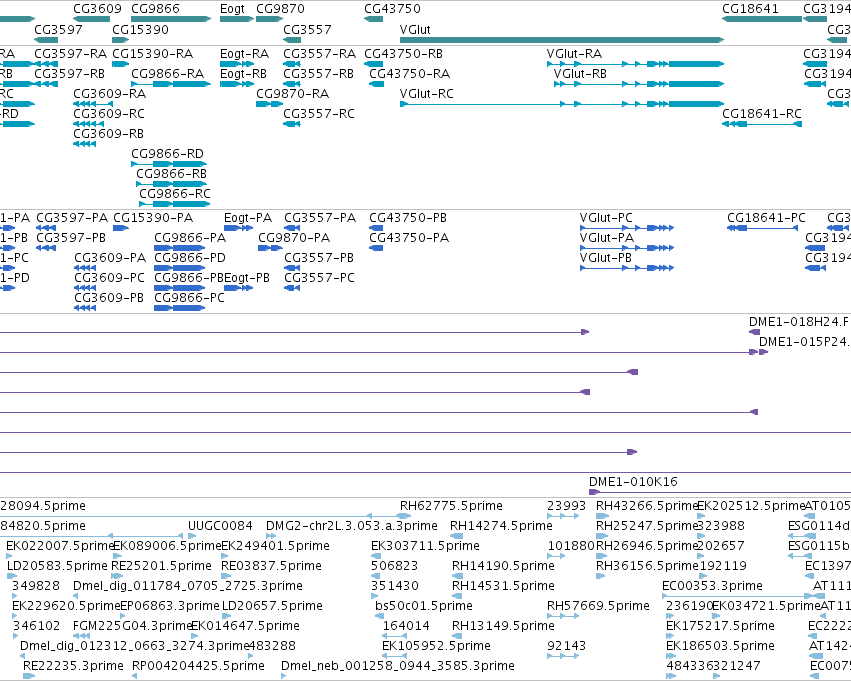Click transcript CG18641-RC
Screen dimensions: 851x681
(x=762, y=124)
